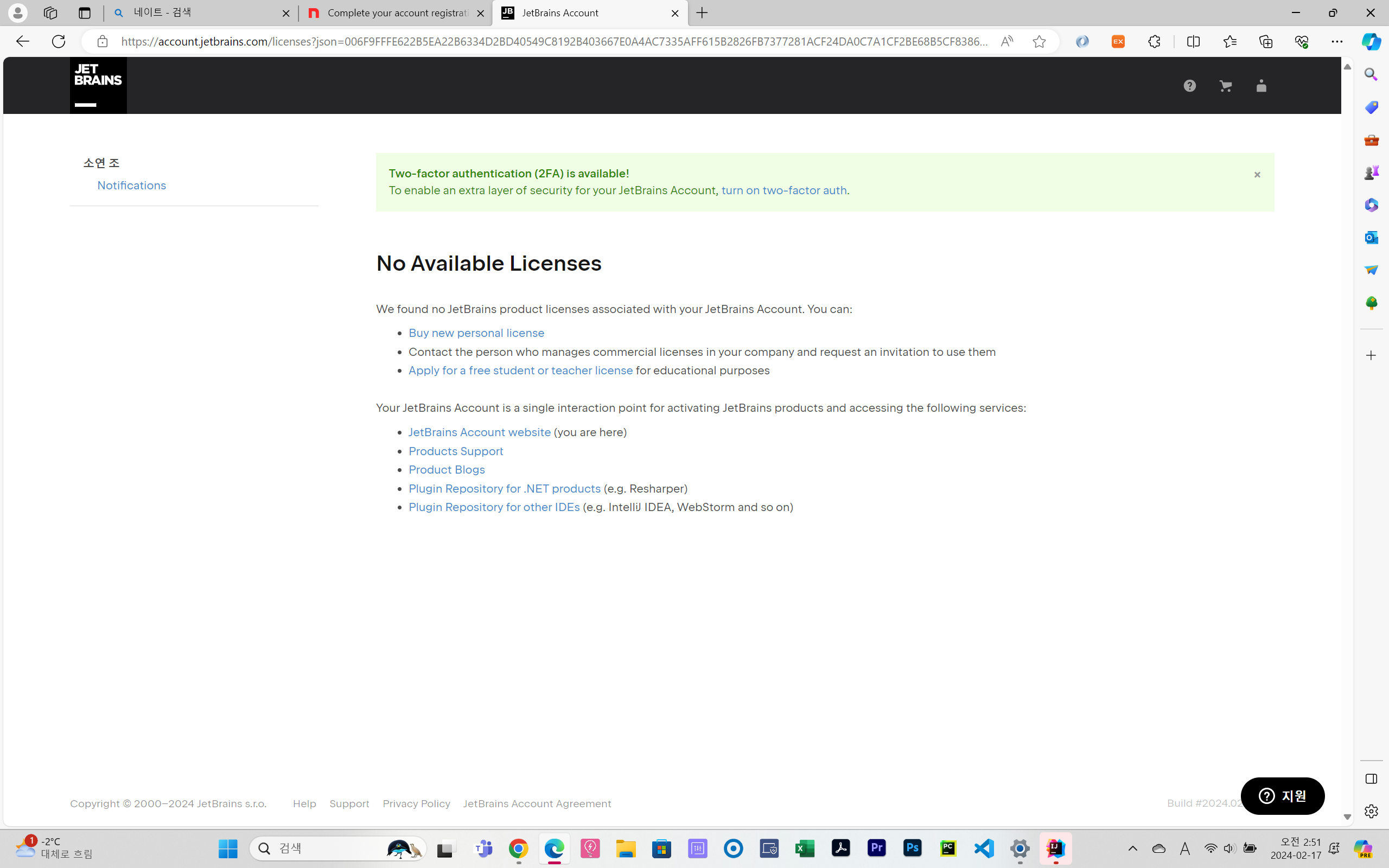Open the account profile icon in header
The width and height of the screenshot is (1389, 868).
[1261, 86]
